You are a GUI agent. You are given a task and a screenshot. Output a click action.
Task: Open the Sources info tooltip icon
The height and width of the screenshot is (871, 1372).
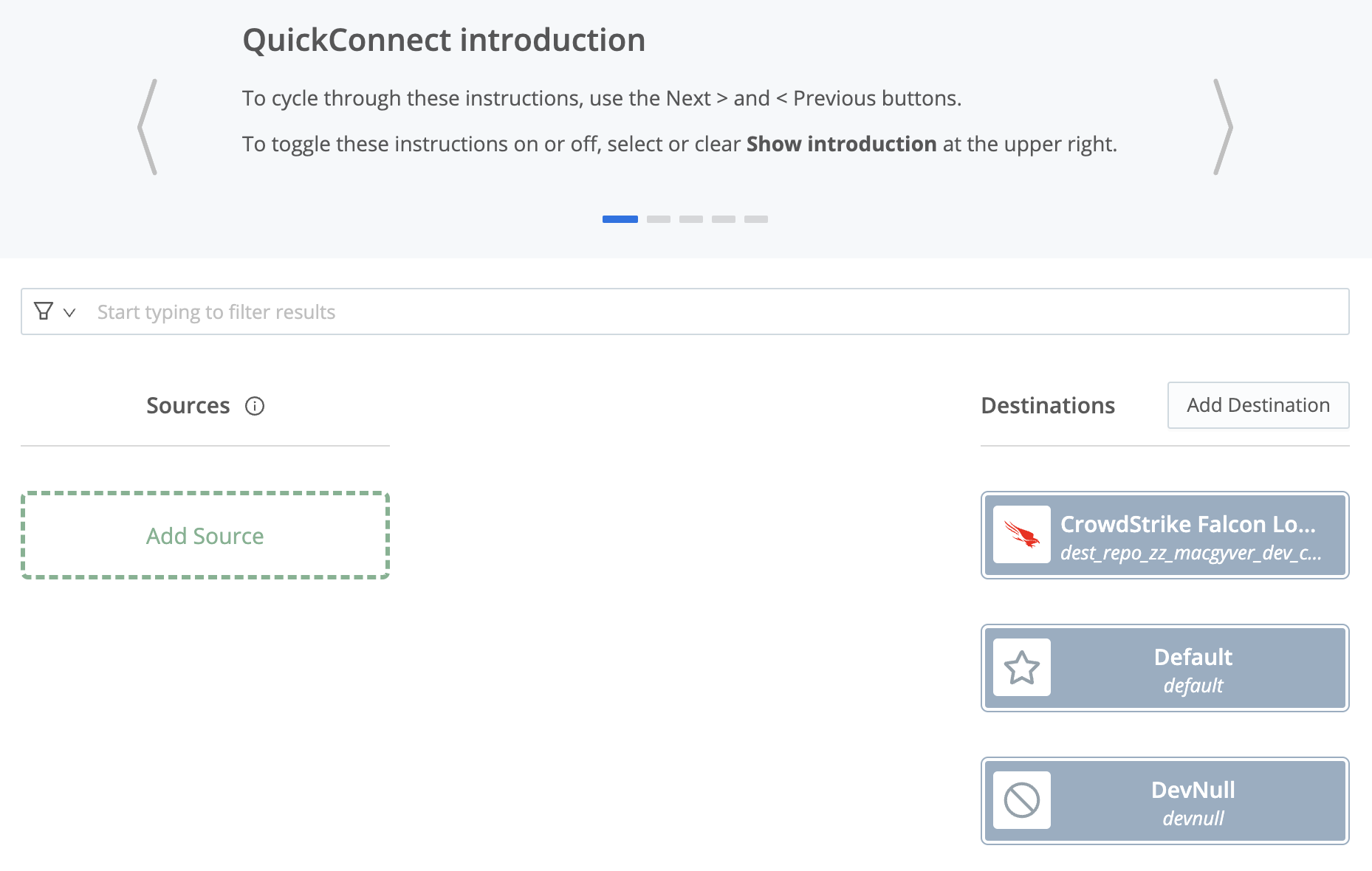[x=255, y=406]
